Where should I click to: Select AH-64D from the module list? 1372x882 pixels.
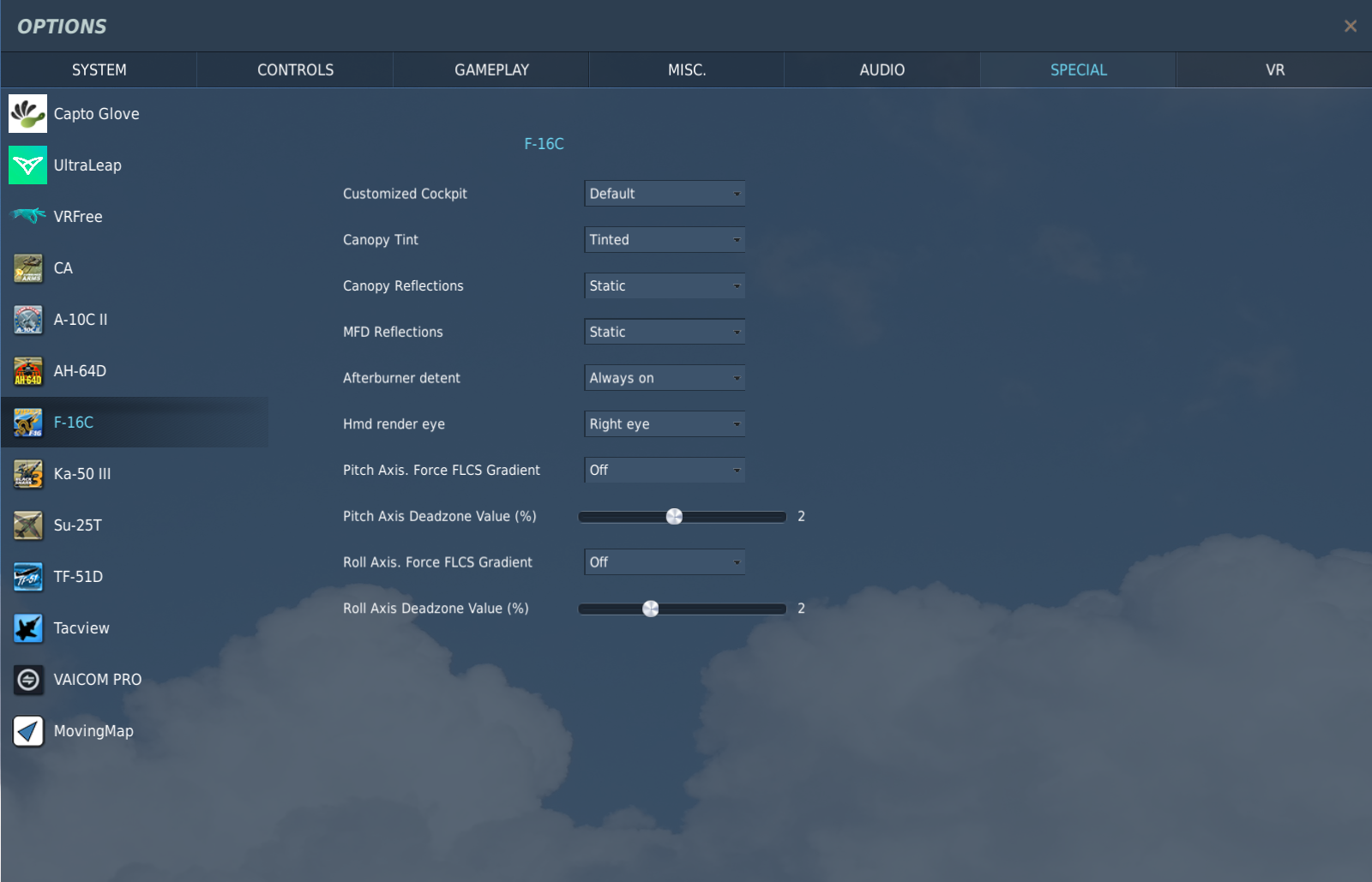(x=135, y=370)
